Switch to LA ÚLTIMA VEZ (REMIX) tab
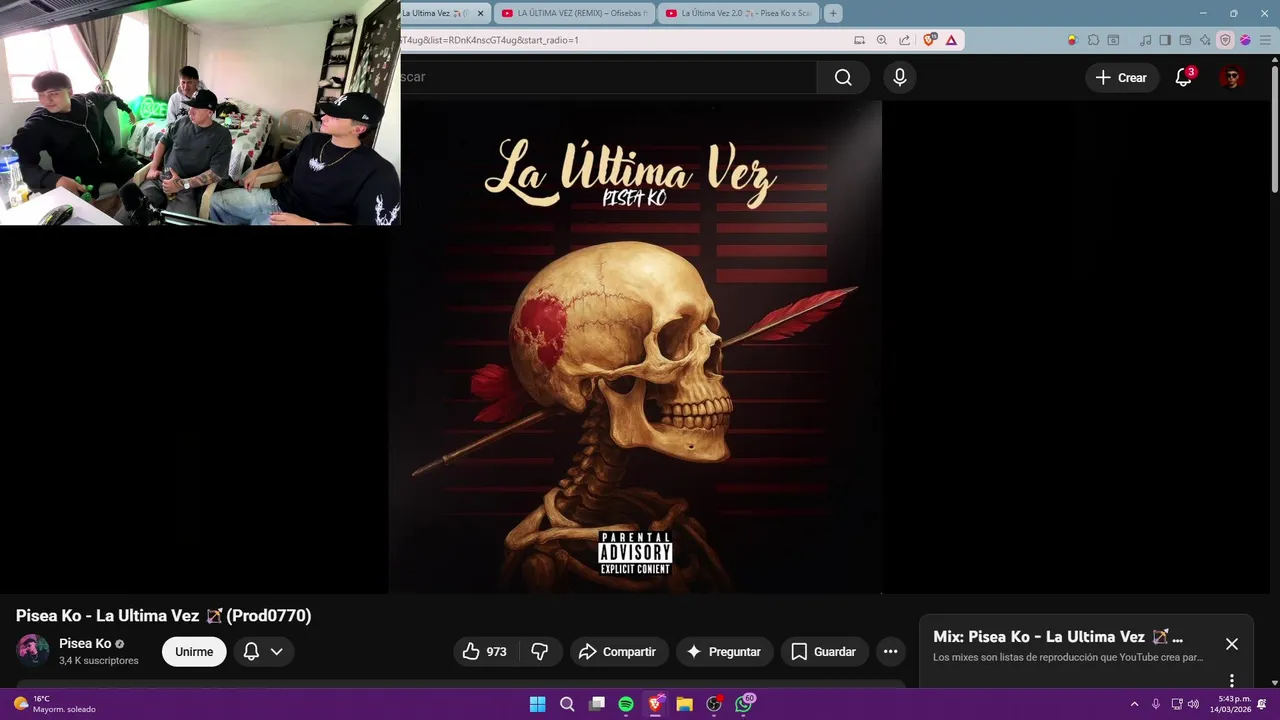The image size is (1280, 720). 575,13
